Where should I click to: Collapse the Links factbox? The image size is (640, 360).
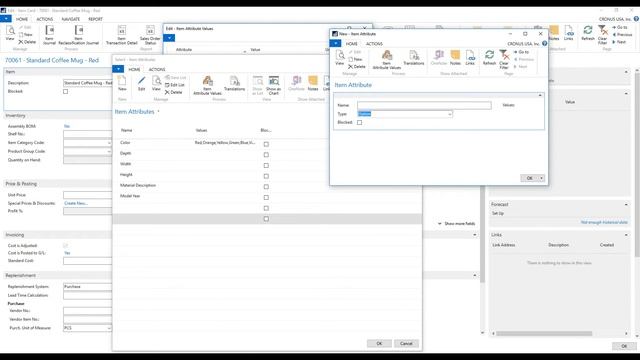coord(626,235)
